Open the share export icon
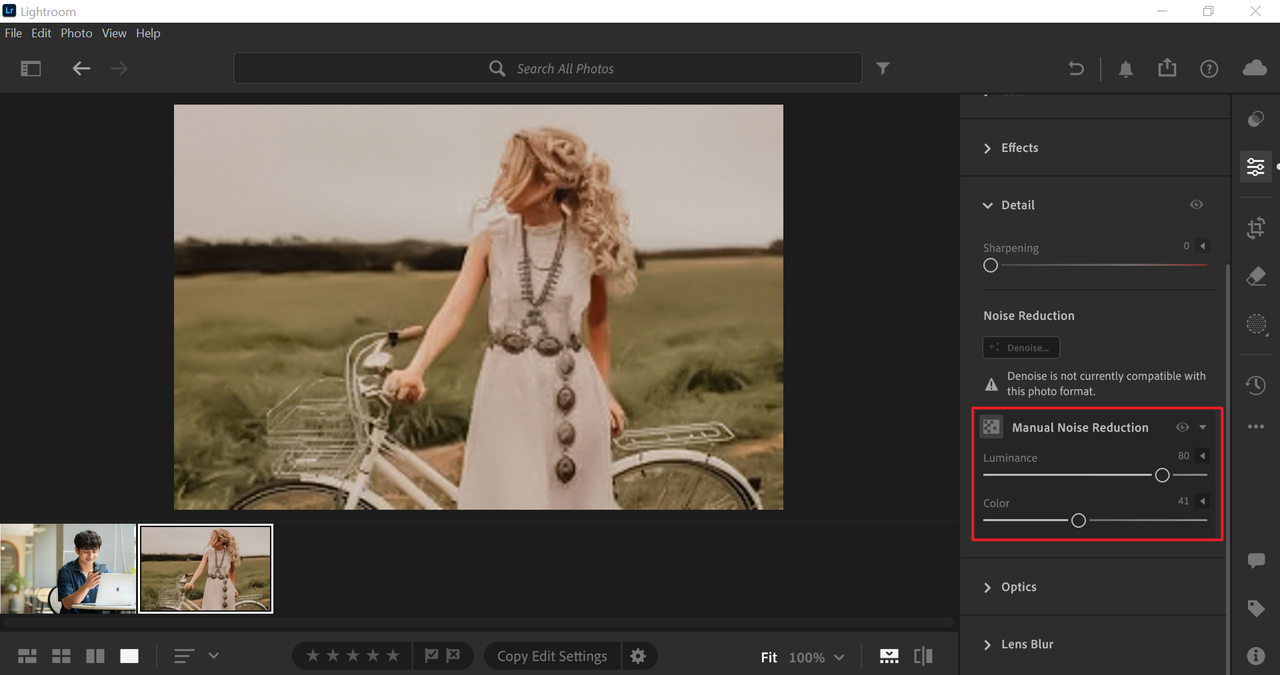 point(1167,68)
